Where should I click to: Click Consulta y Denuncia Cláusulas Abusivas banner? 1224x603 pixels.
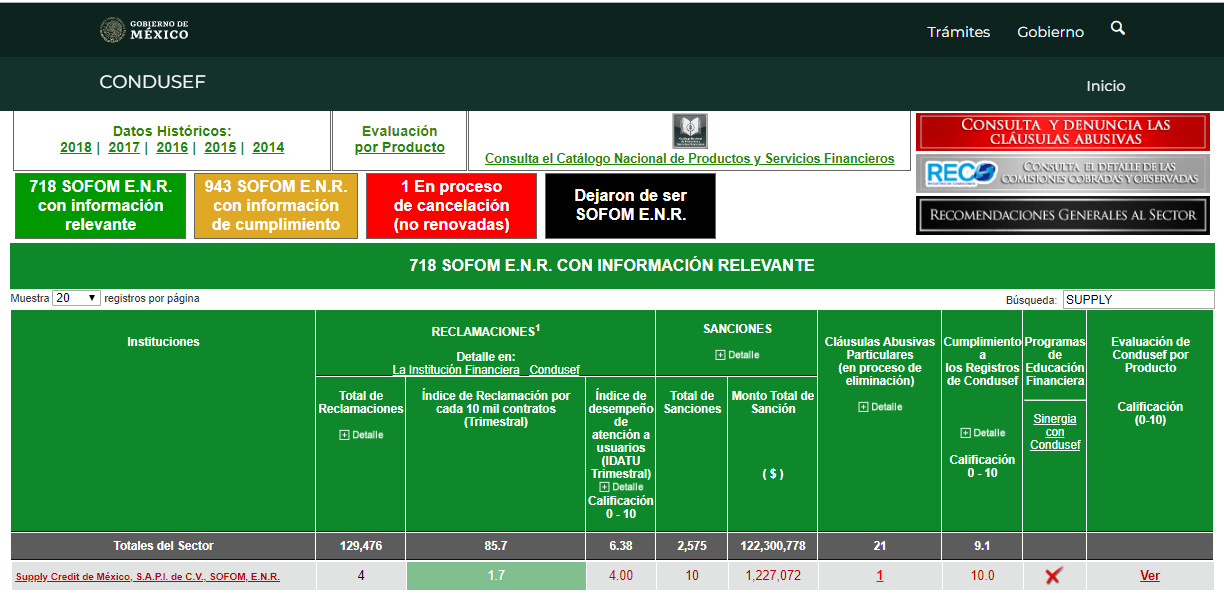(x=1063, y=132)
